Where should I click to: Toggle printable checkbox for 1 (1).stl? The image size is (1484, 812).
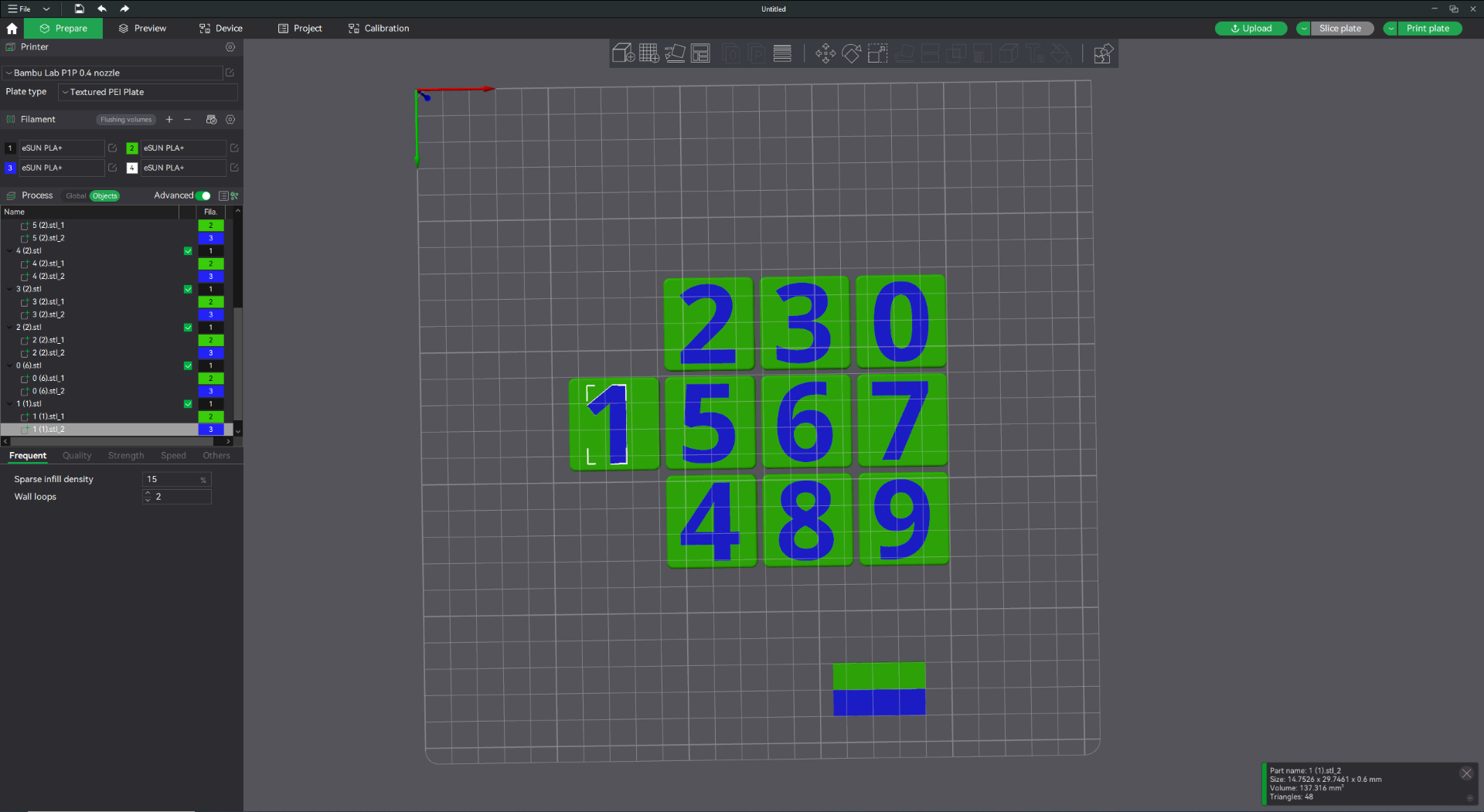(188, 404)
